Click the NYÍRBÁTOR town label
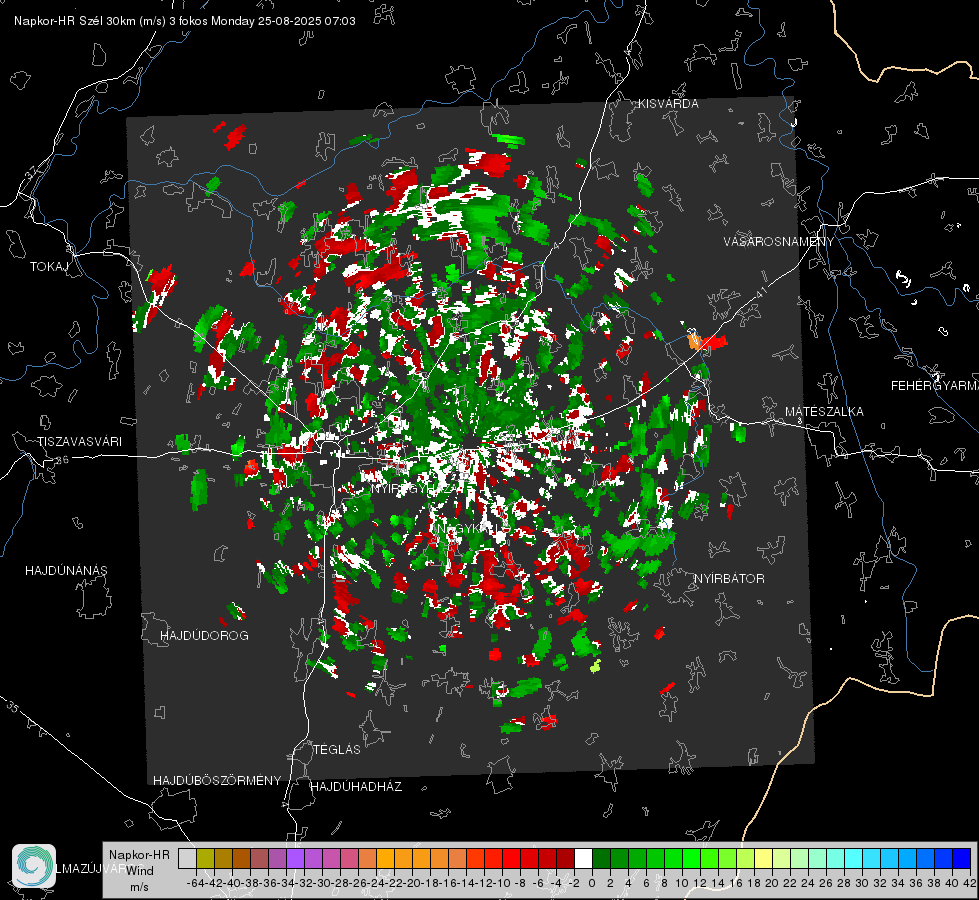Viewport: 979px width, 900px height. [729, 578]
